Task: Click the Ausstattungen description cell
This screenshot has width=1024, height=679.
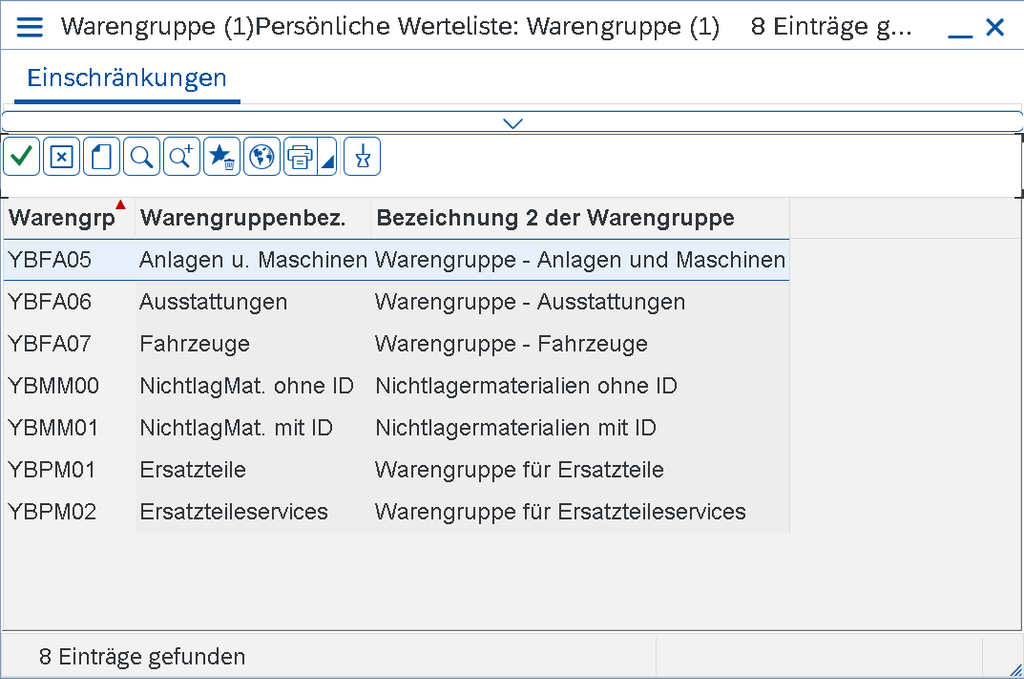Action: tap(253, 302)
